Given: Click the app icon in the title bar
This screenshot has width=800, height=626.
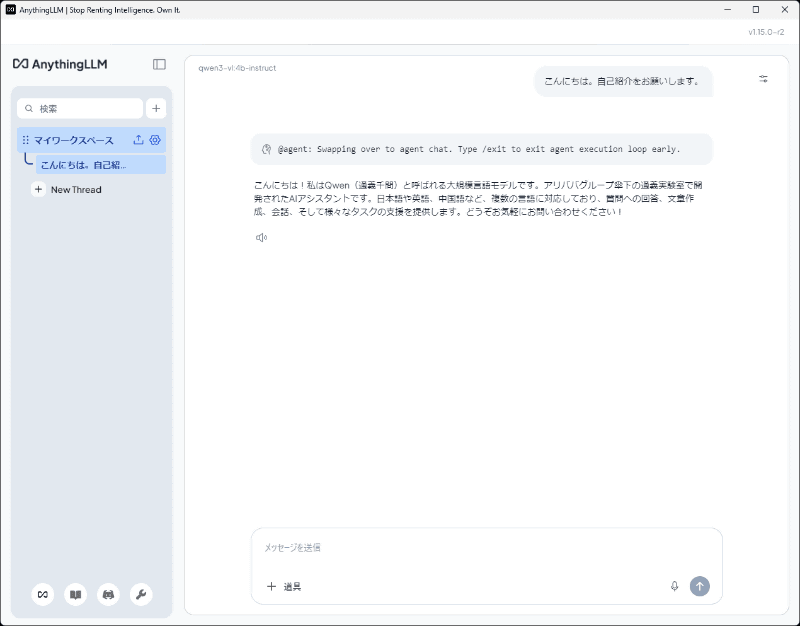Looking at the screenshot, I should pos(11,10).
